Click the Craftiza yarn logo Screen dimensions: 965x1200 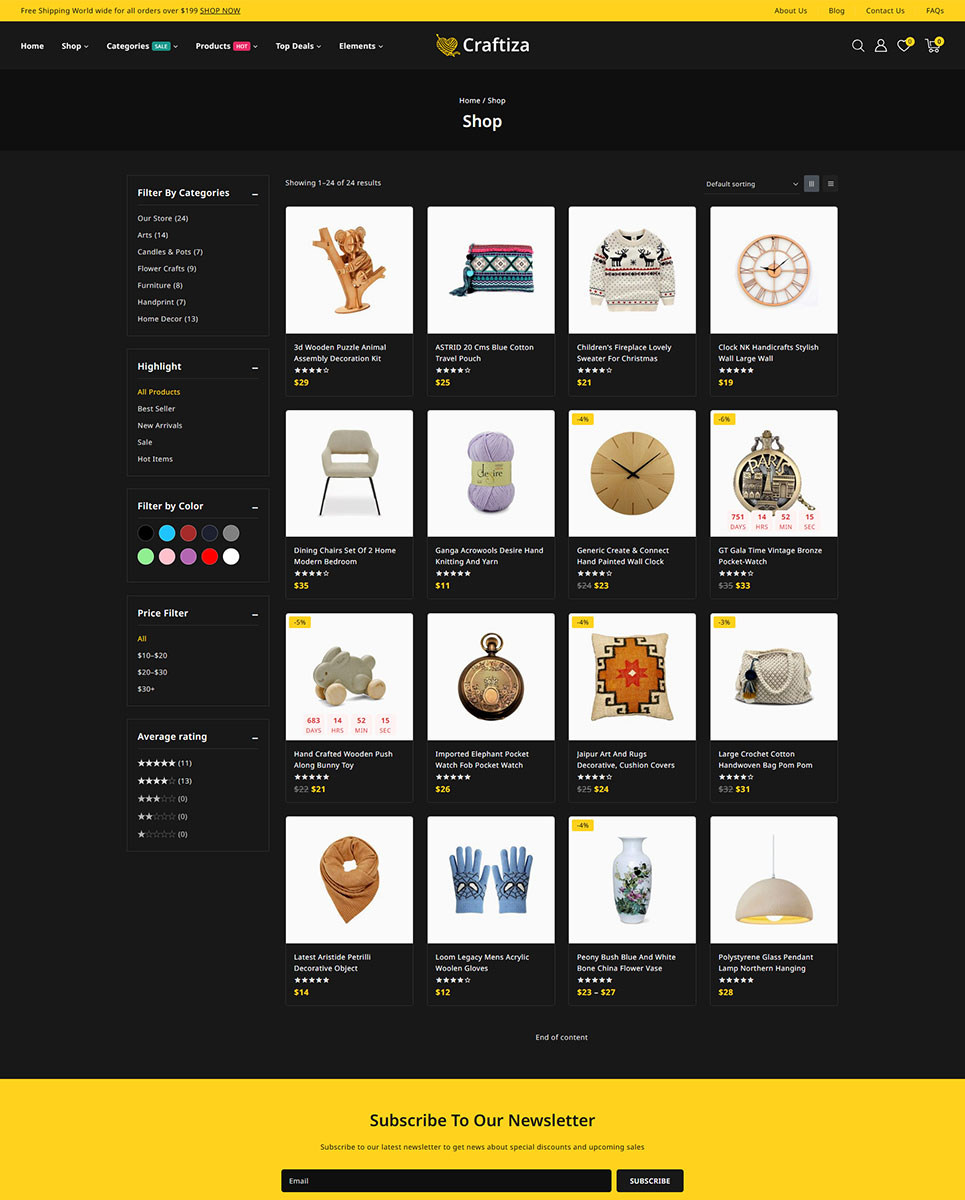(482, 45)
